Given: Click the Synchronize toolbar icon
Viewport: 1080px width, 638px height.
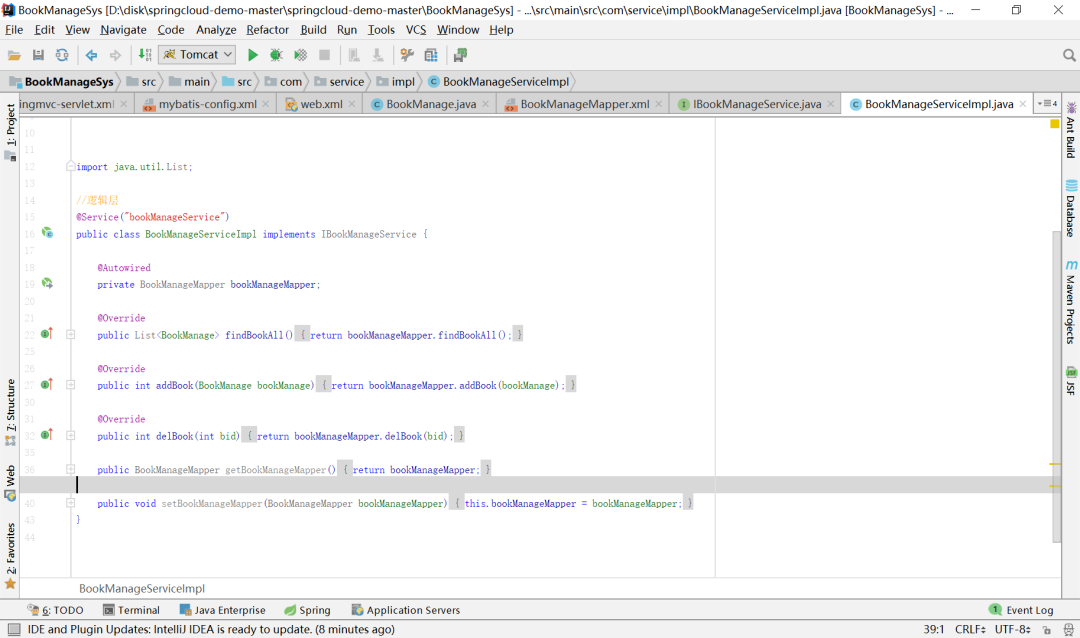Looking at the screenshot, I should (x=62, y=55).
